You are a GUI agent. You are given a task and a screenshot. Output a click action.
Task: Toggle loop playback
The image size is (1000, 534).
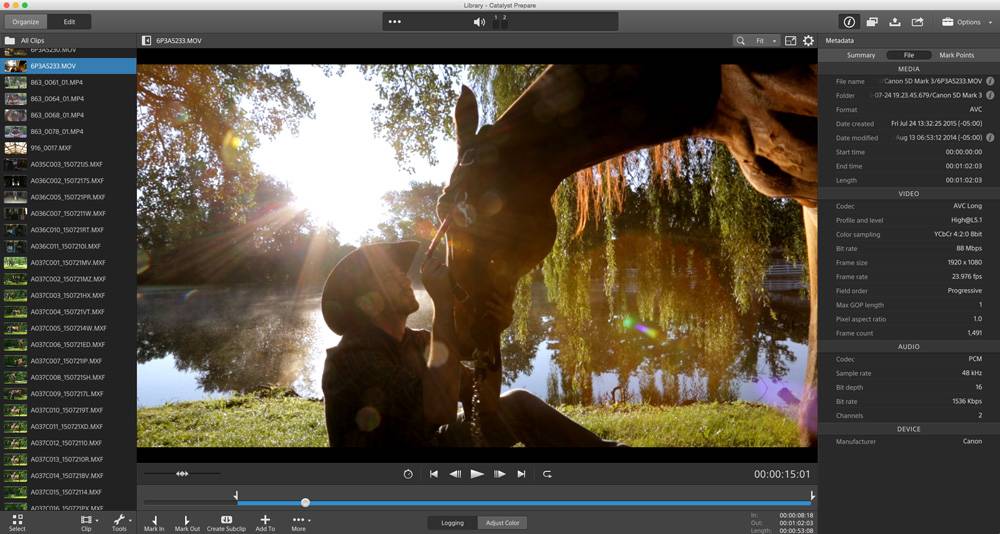pos(547,474)
